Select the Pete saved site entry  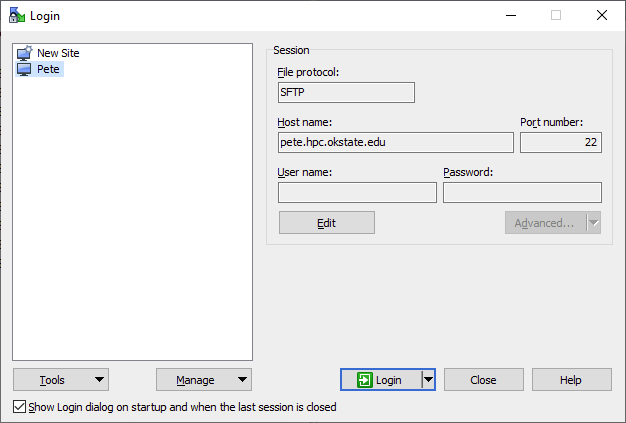(40, 69)
